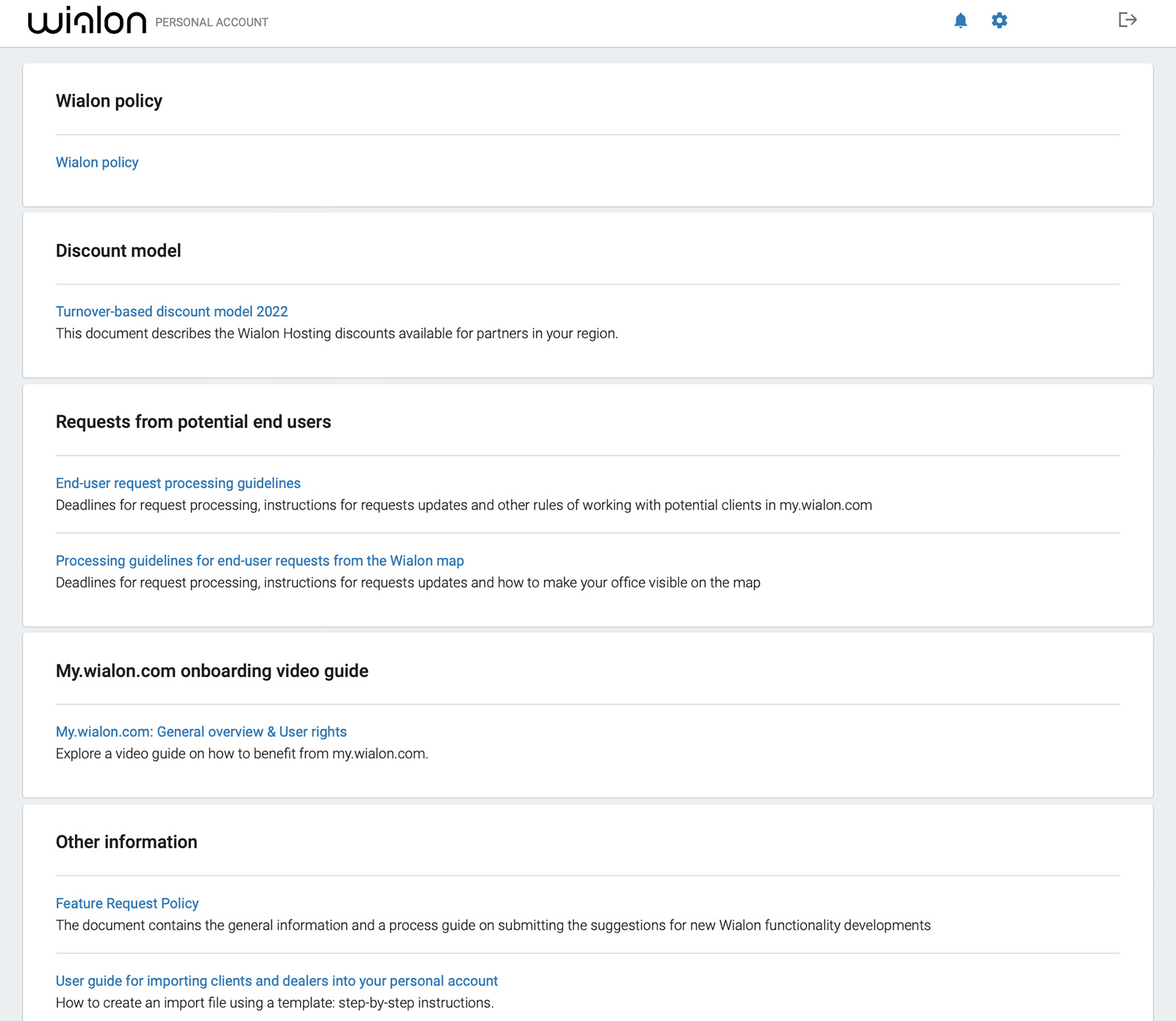
Task: Click the discount model description text
Action: (337, 334)
